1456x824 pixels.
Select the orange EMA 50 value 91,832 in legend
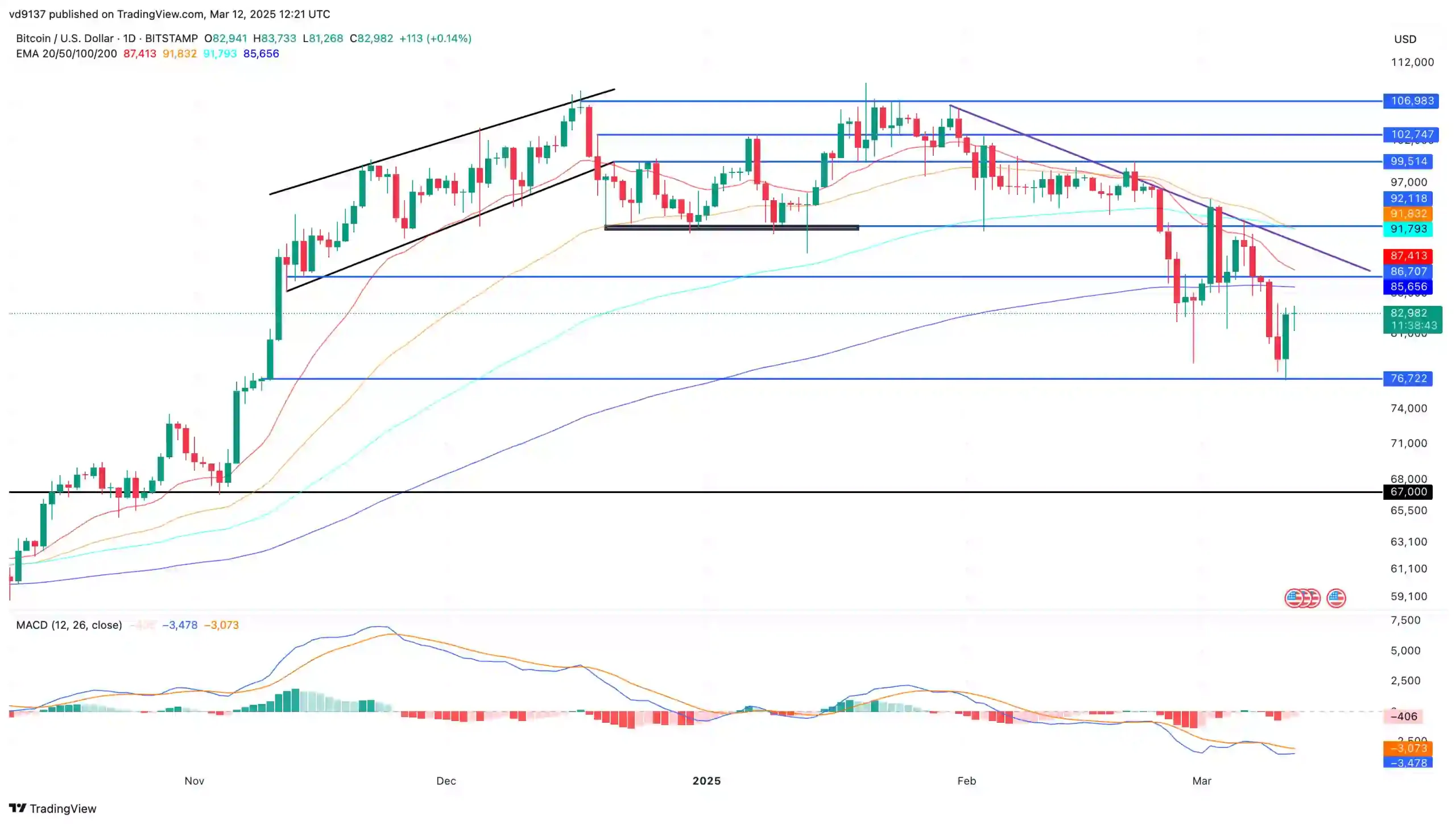pyautogui.click(x=179, y=53)
